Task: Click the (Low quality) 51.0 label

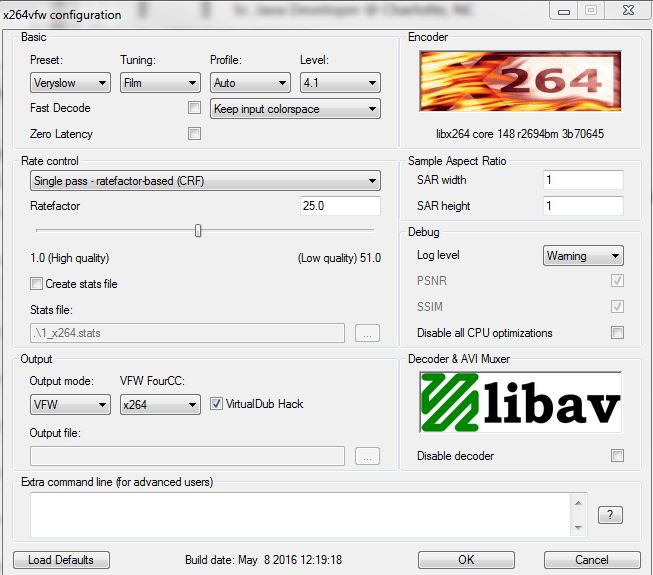Action: coord(339,258)
